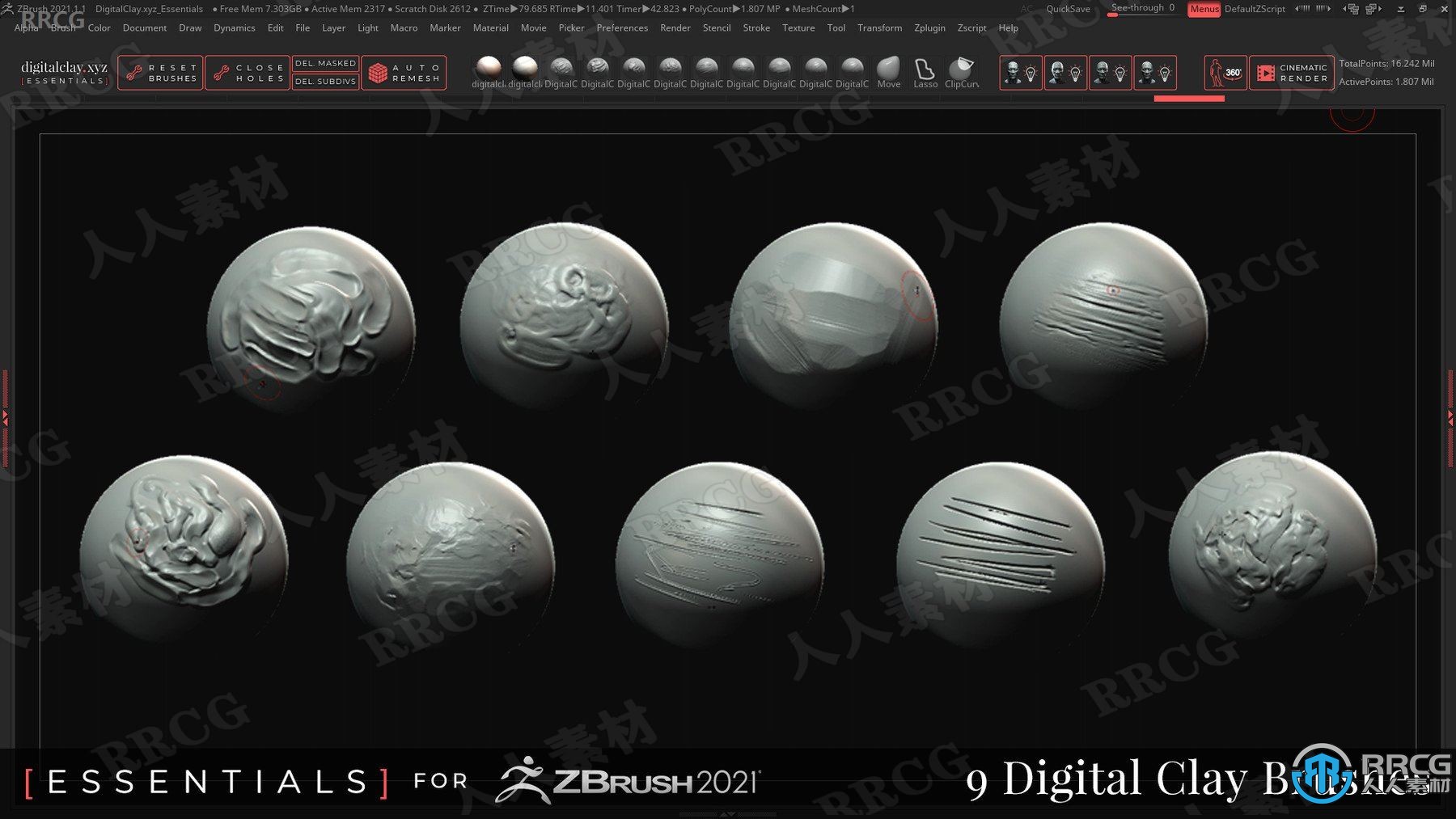Viewport: 1456px width, 819px height.
Task: Click the Del. Masked button
Action: point(325,63)
